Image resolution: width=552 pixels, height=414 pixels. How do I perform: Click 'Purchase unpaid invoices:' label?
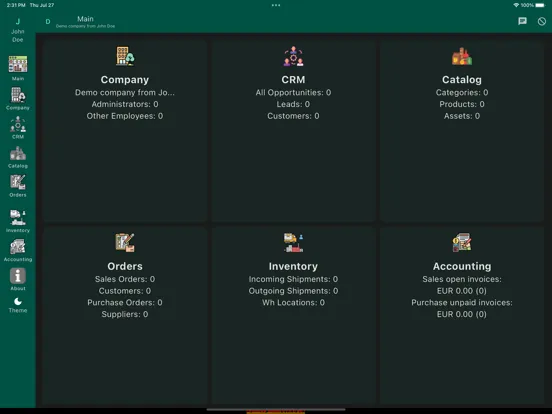[462, 303]
